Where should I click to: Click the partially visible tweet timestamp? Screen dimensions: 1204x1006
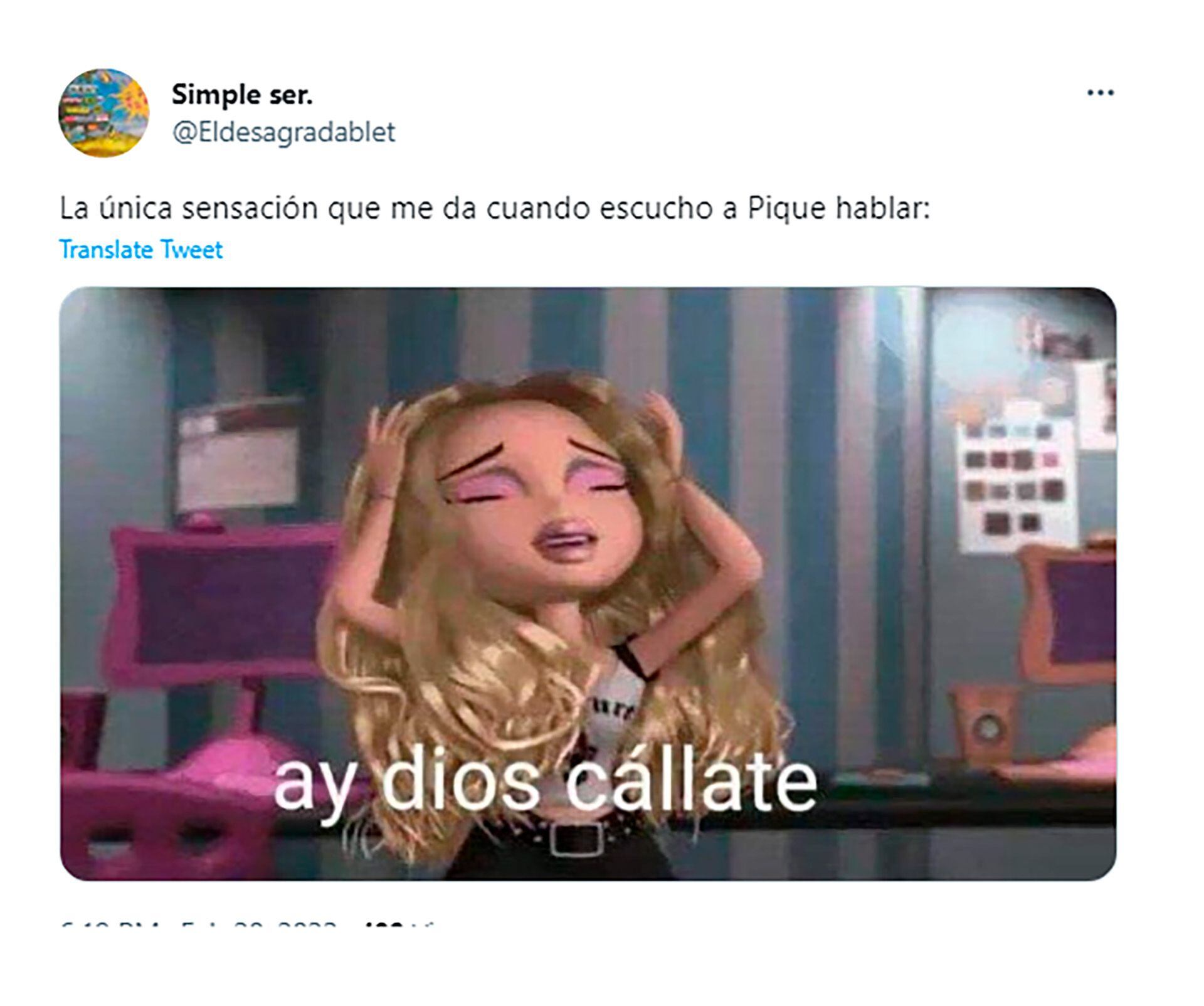pyautogui.click(x=201, y=924)
